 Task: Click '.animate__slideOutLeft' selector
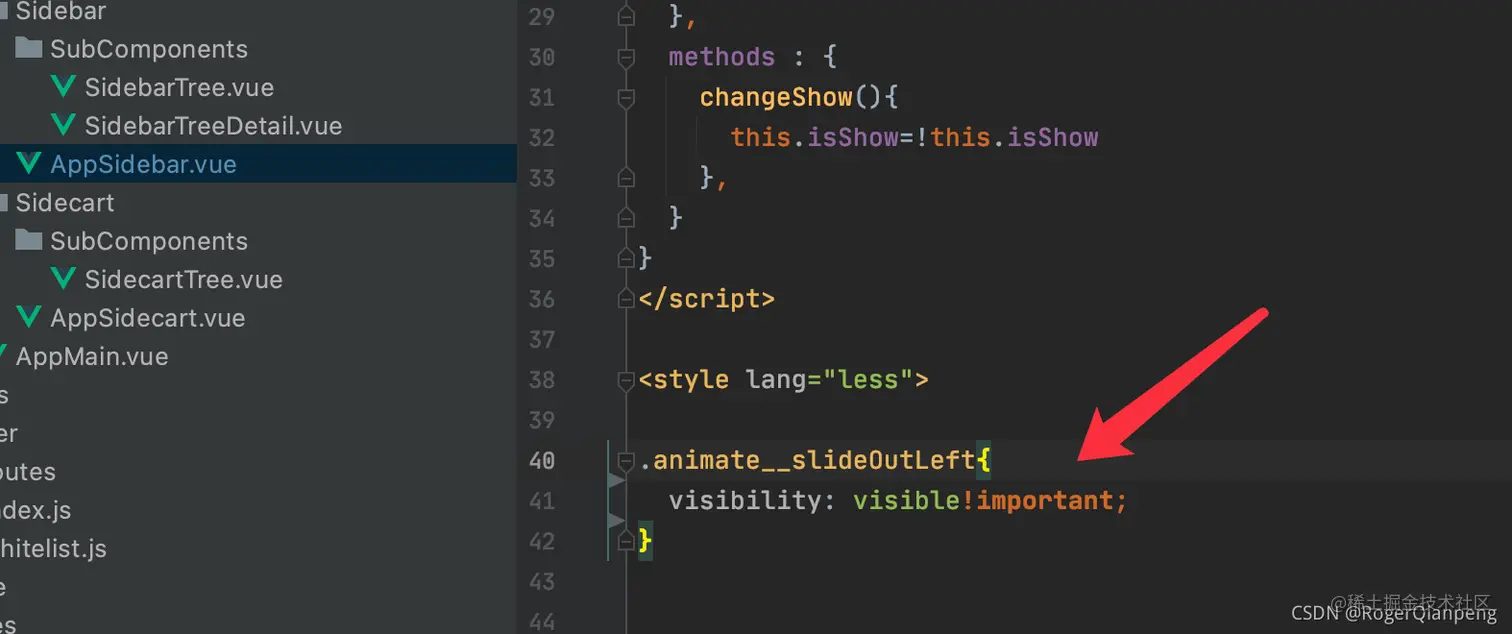807,460
